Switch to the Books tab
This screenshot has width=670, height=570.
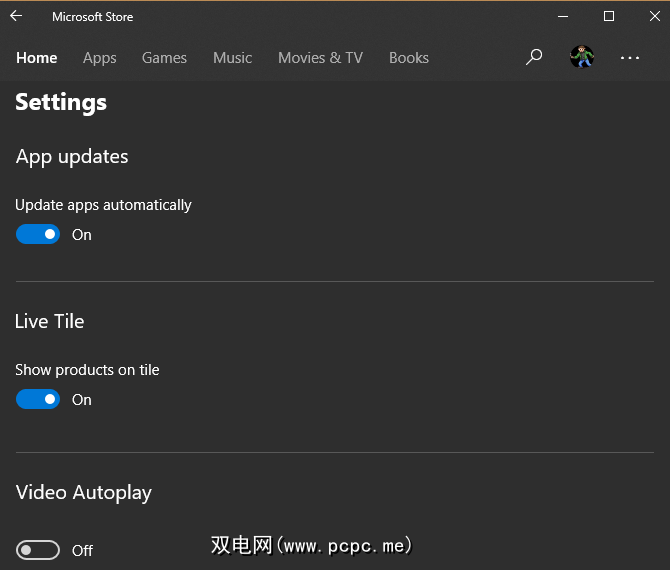(x=409, y=58)
